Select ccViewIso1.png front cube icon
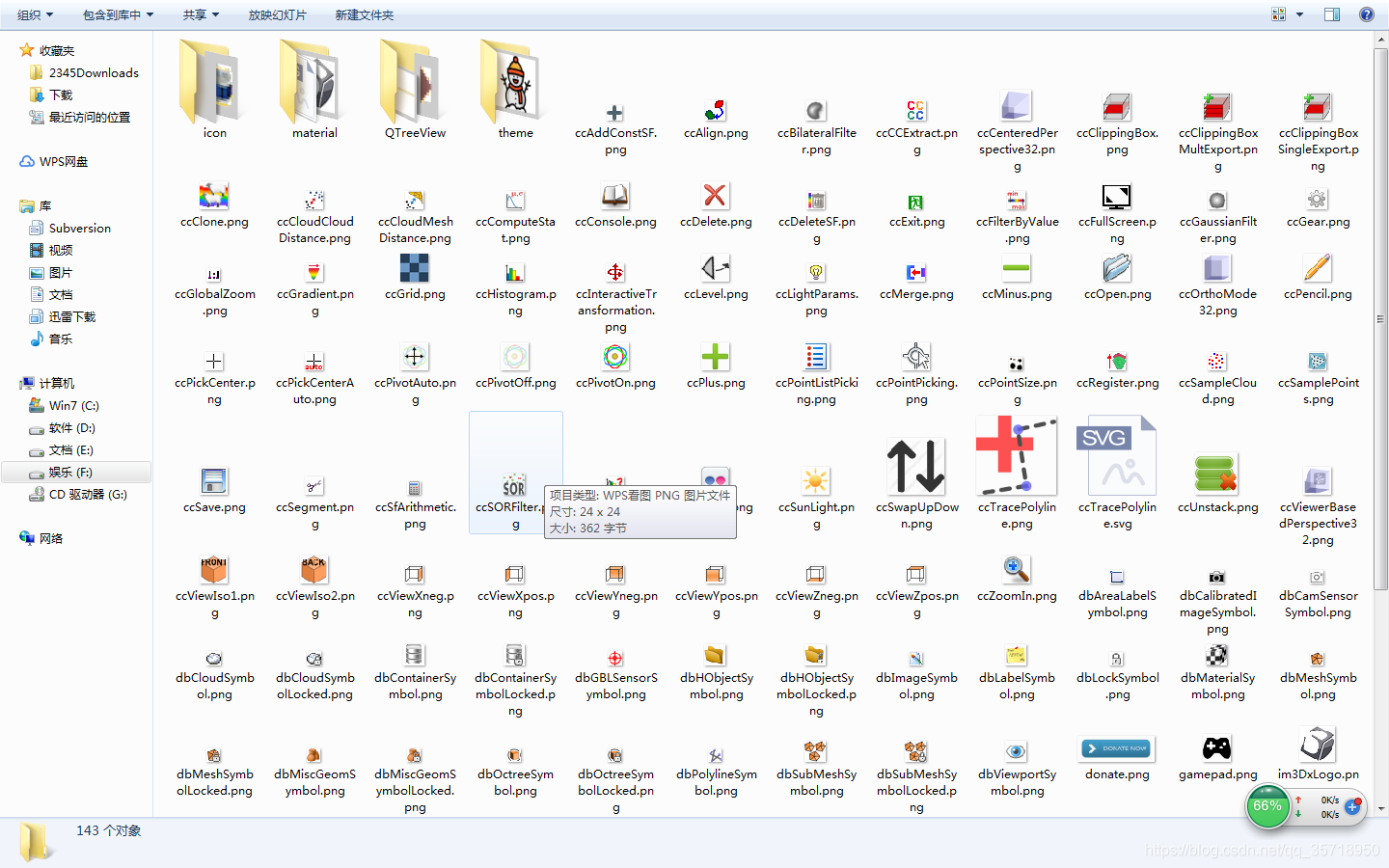The height and width of the screenshot is (868, 1389). 214,569
